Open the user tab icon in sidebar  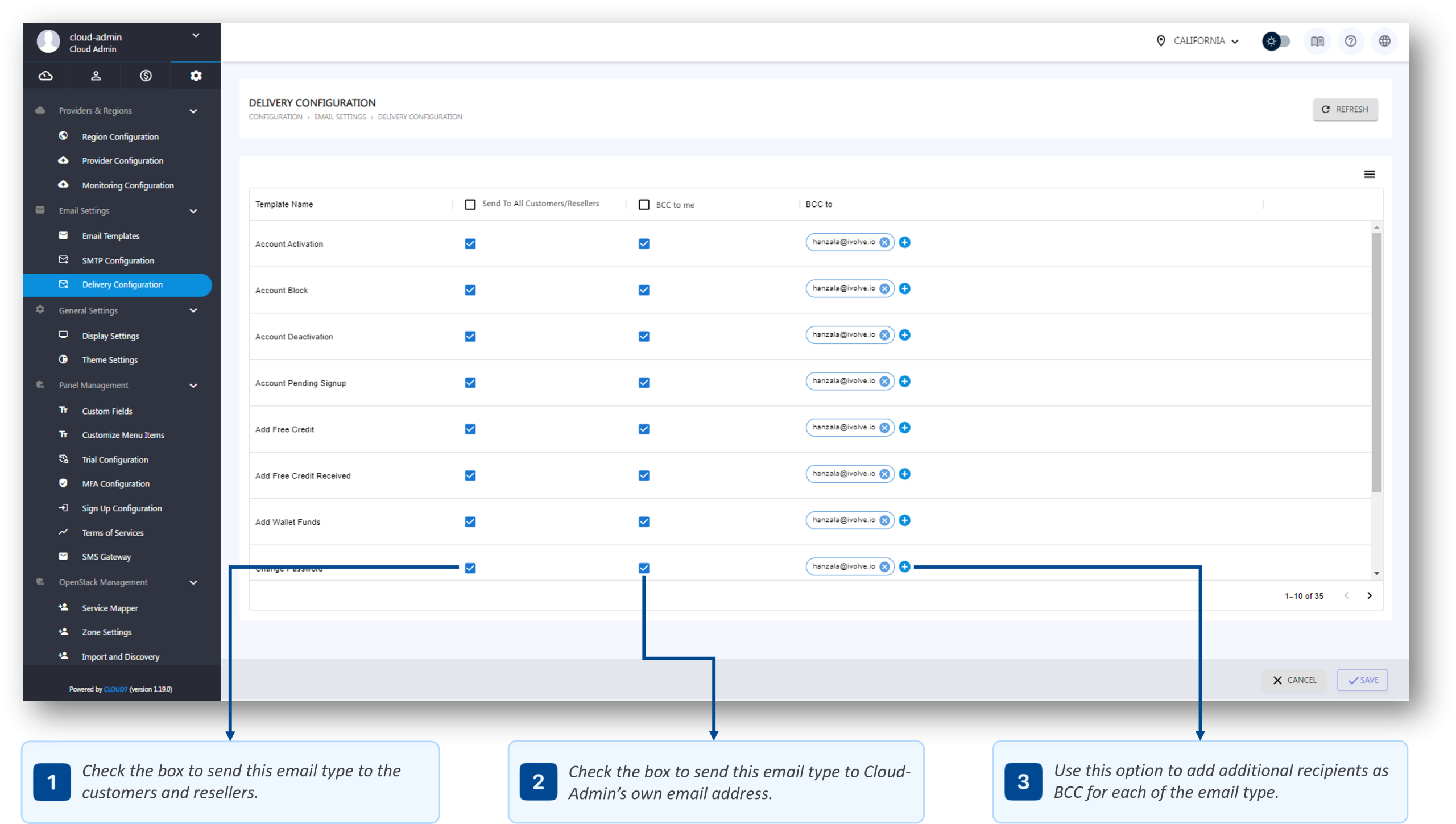tap(96, 76)
